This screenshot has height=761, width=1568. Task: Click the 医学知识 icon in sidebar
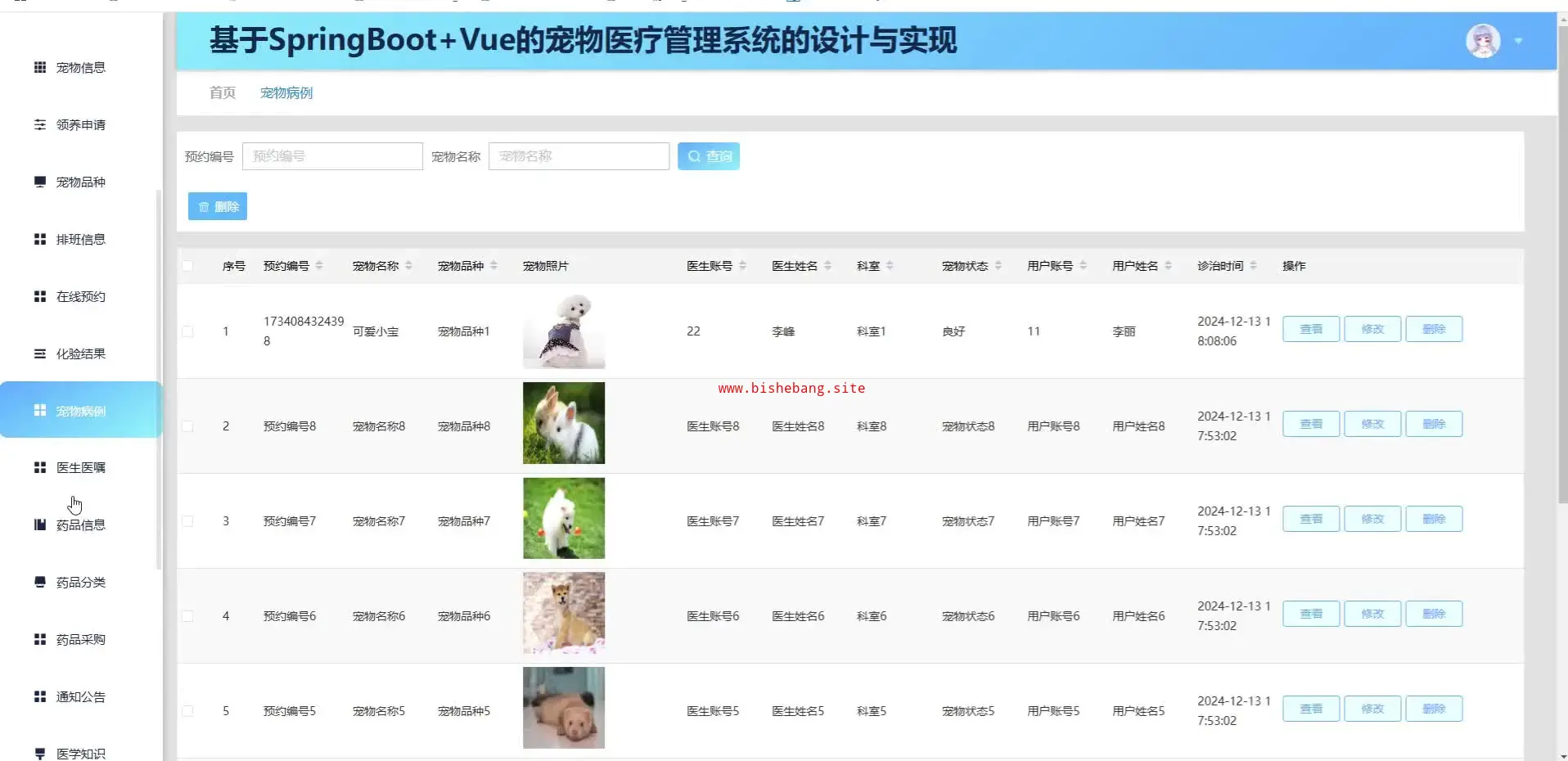(x=39, y=753)
